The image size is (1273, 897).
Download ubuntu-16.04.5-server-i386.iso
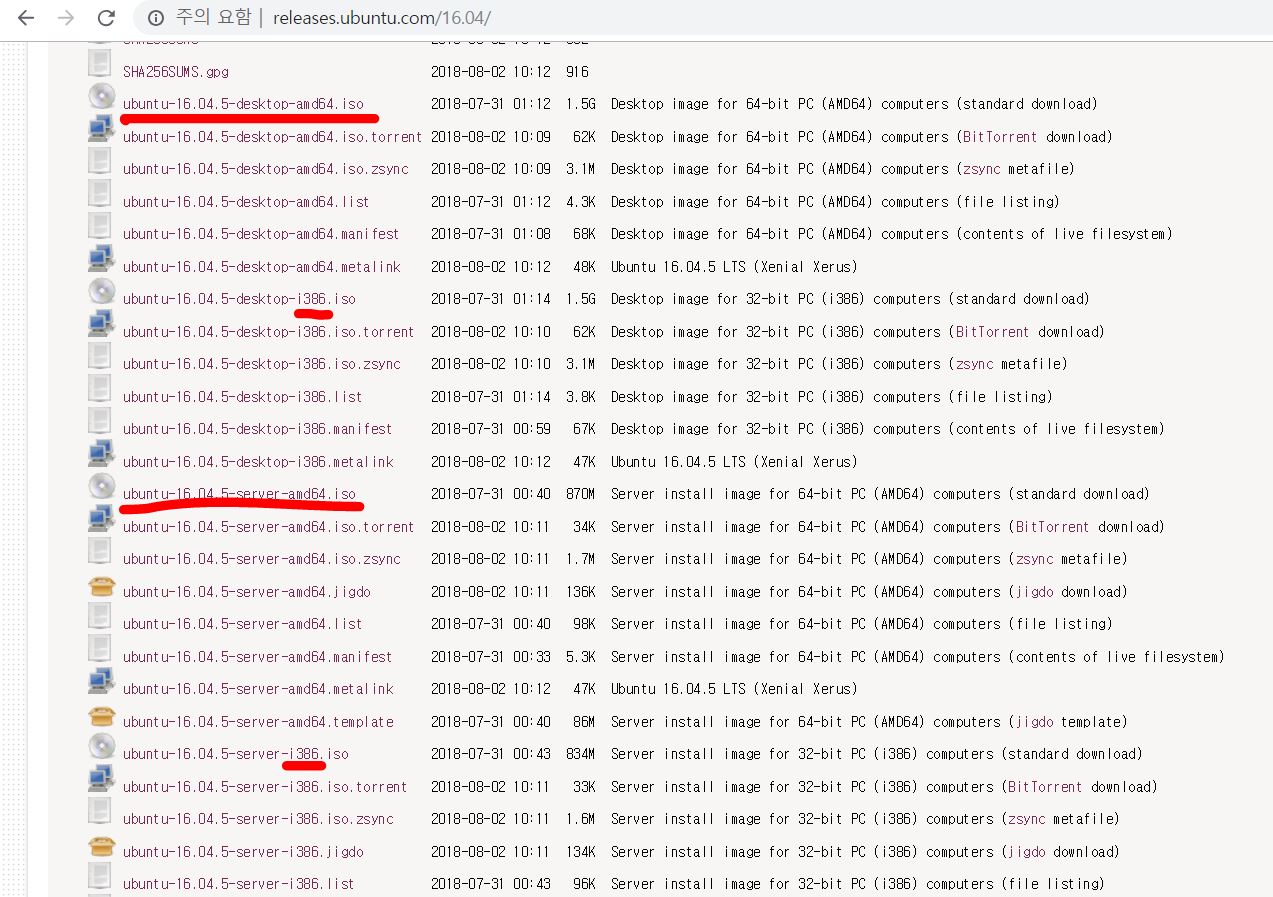point(236,754)
